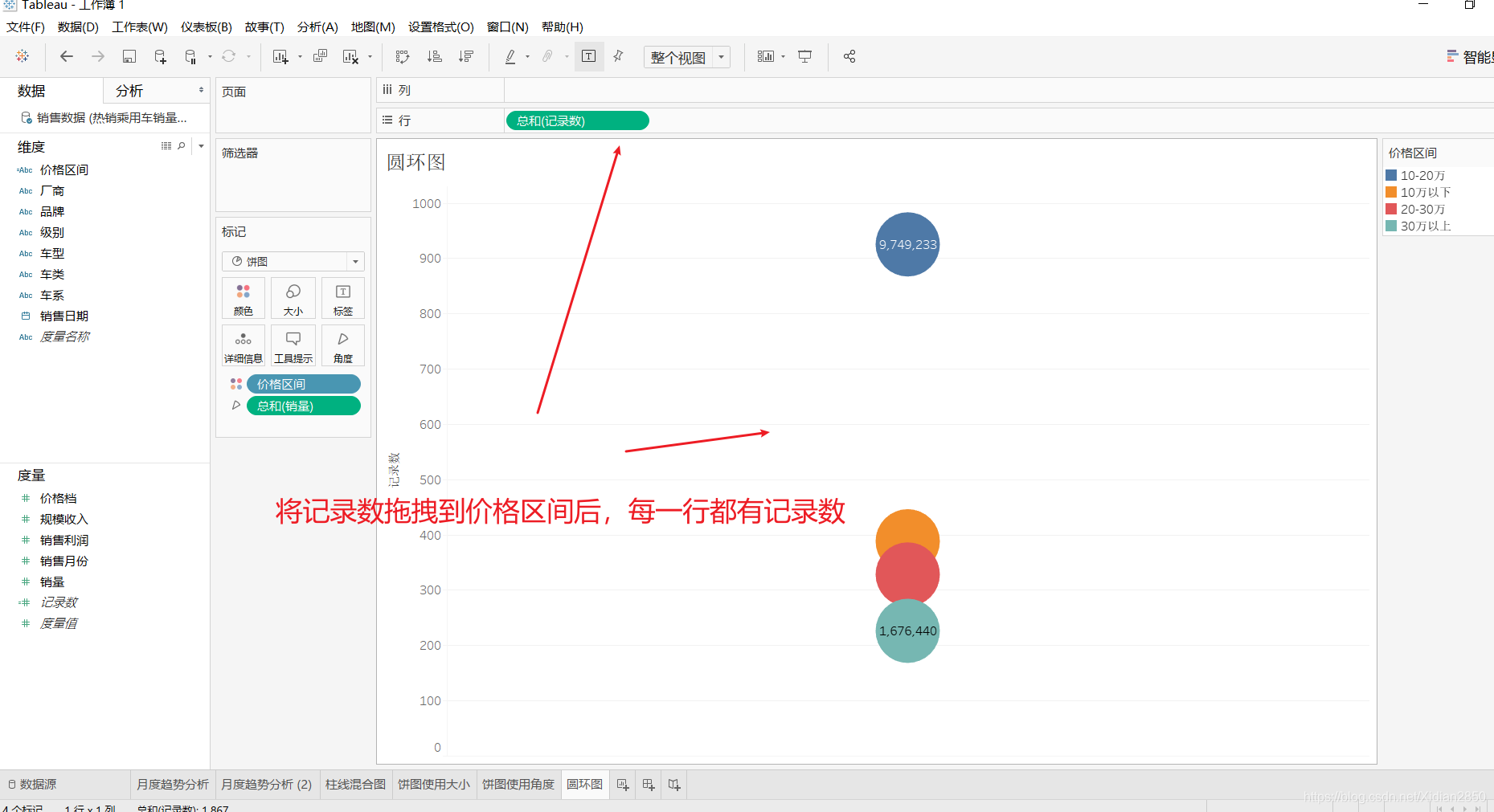
Task: Click the add new data source icon
Action: click(x=160, y=56)
